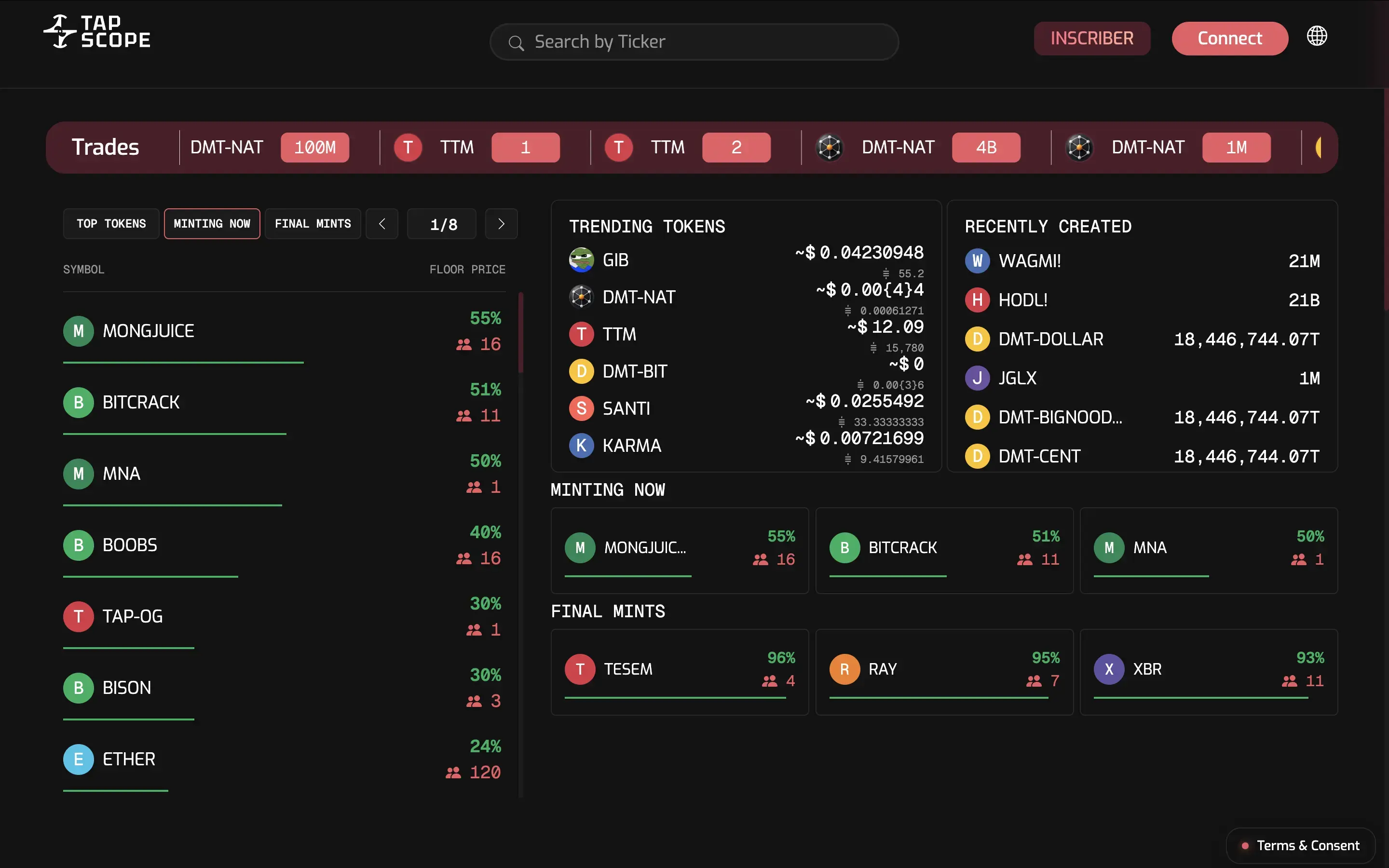Screen dimensions: 1389x868
Task: Click the Trades ticker label
Action: click(105, 148)
